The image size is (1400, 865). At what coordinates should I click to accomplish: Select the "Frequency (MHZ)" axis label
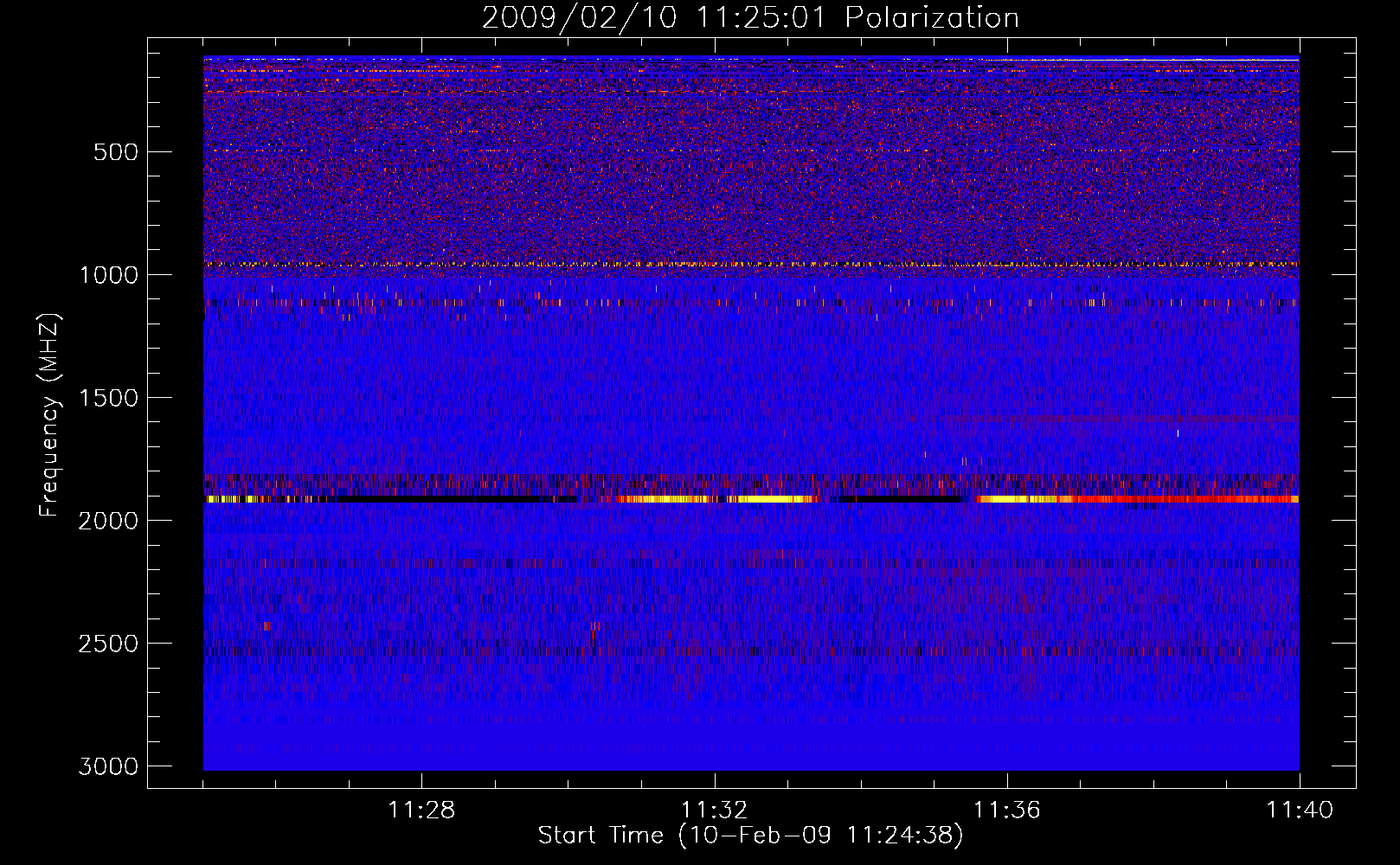tap(50, 415)
